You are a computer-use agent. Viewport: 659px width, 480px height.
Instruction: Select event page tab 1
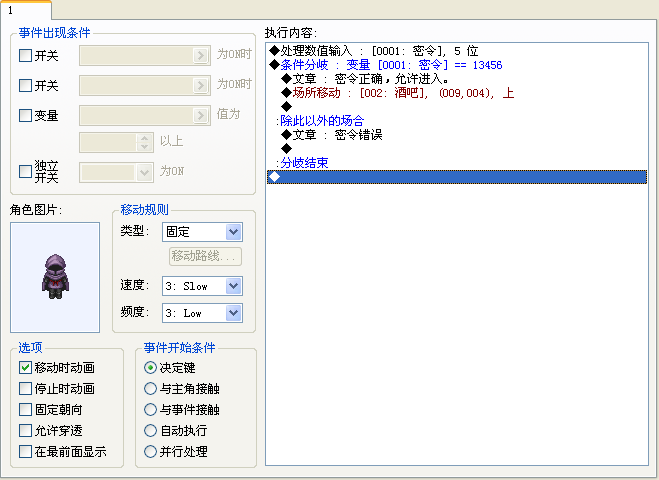pos(26,10)
